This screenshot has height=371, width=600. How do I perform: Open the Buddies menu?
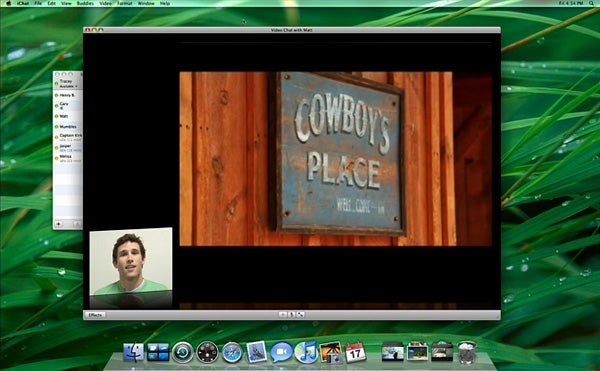click(x=85, y=3)
